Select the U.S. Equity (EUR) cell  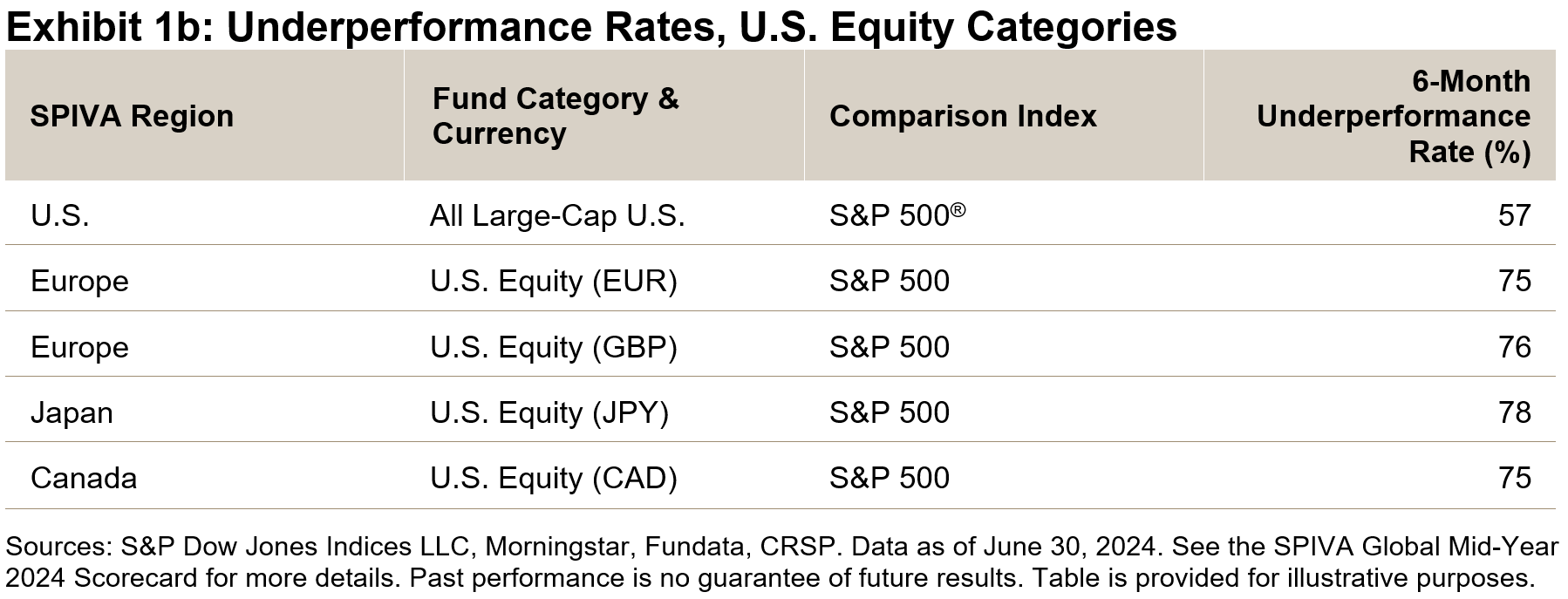pyautogui.click(x=553, y=281)
